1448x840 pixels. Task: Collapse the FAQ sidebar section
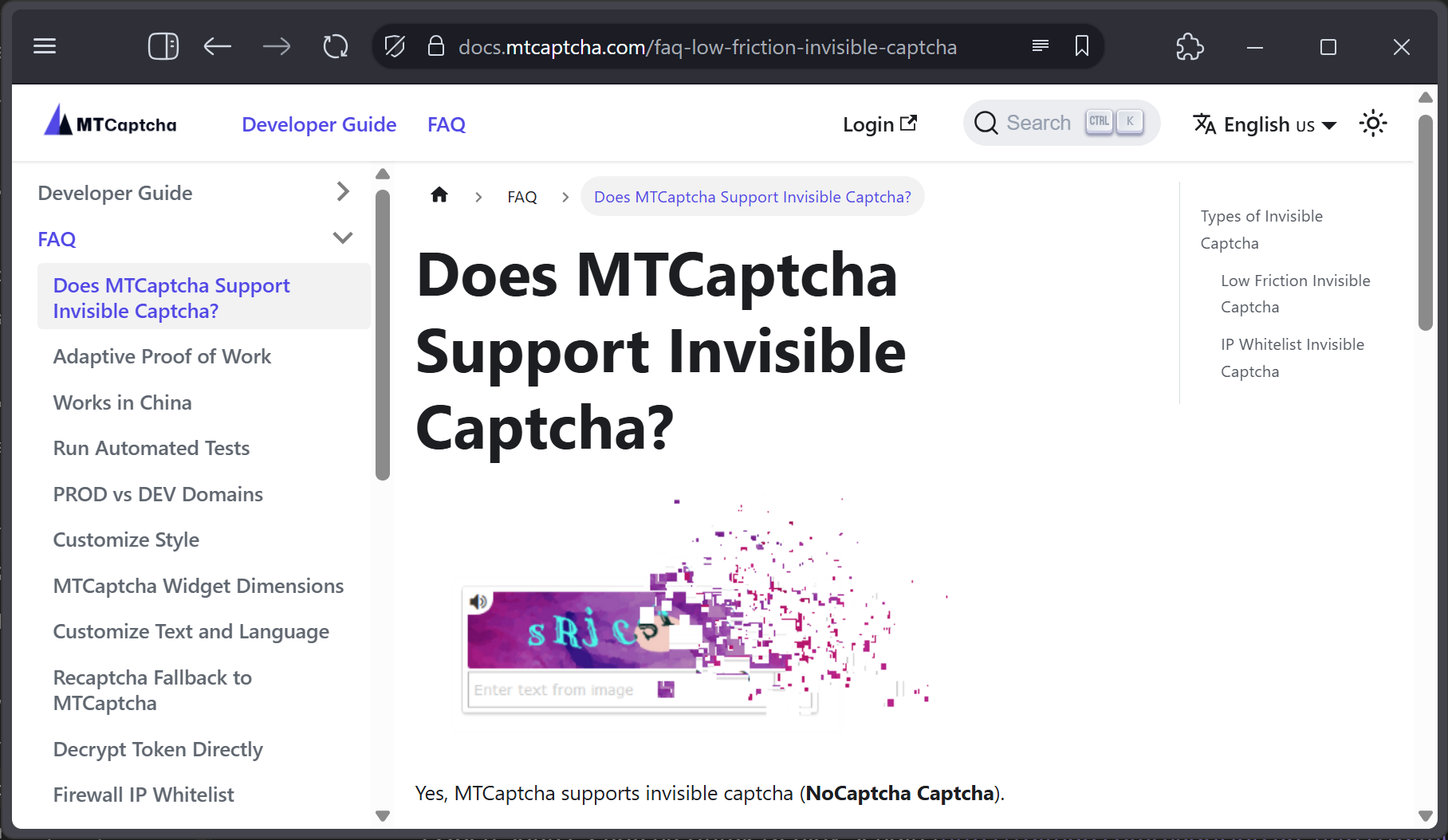pyautogui.click(x=343, y=237)
